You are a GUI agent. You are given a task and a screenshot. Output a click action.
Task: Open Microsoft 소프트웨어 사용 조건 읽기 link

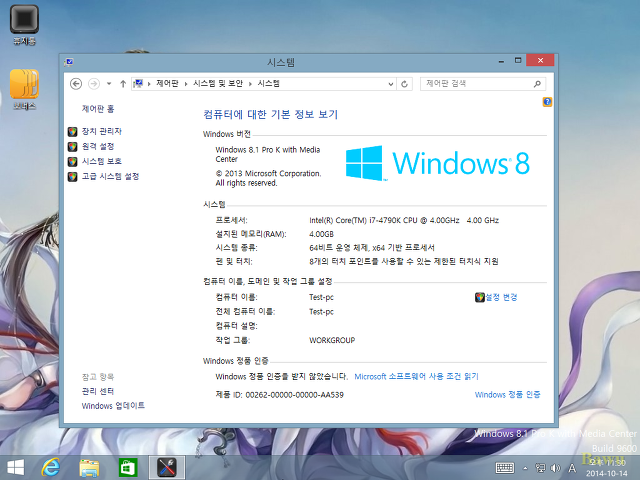(x=416, y=376)
